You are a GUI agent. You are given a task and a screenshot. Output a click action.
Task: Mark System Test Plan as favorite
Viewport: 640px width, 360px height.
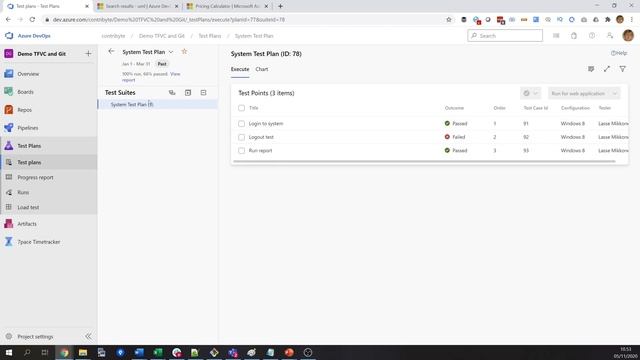(184, 51)
